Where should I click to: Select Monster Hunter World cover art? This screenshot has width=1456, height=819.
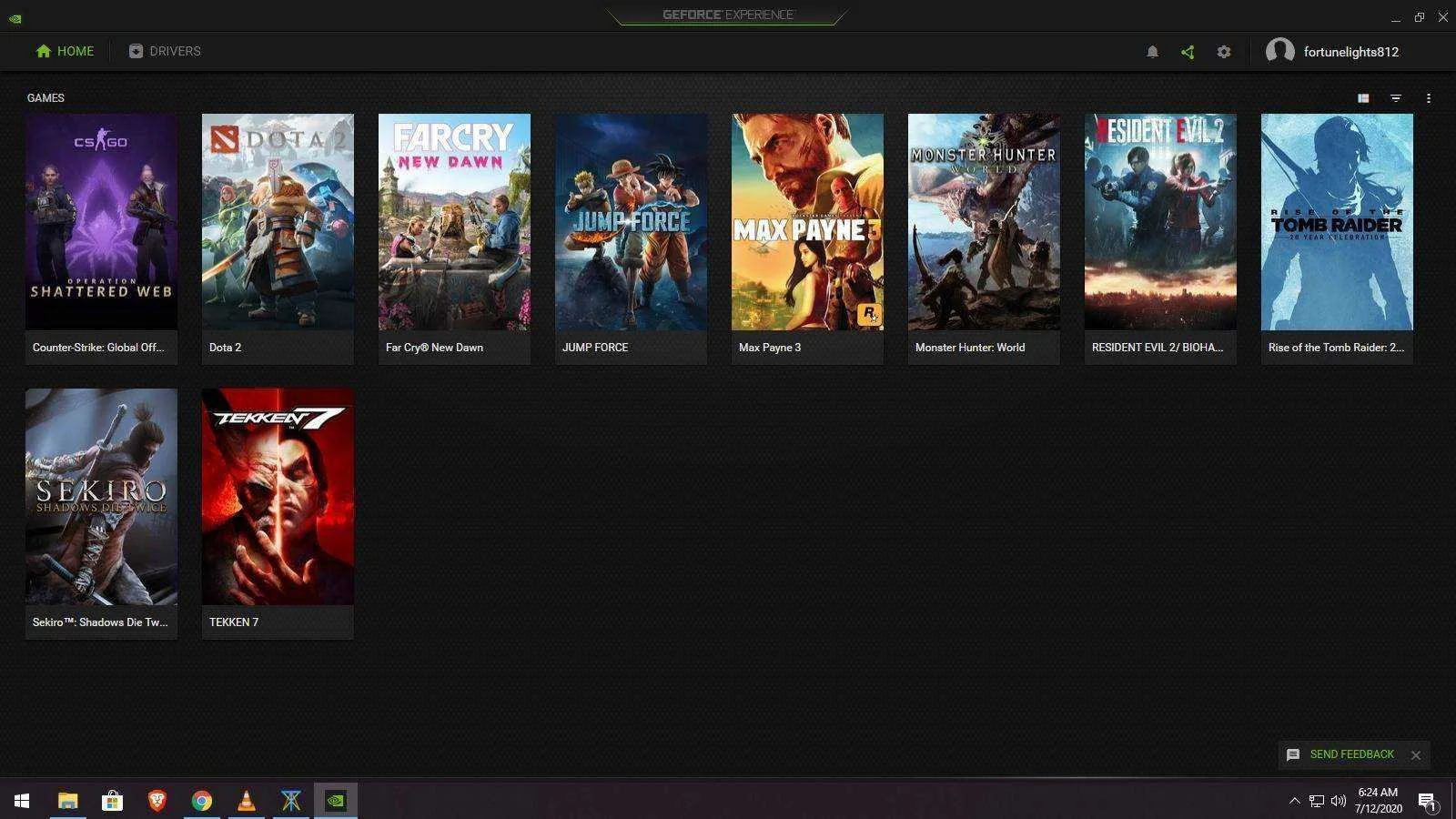tap(984, 221)
